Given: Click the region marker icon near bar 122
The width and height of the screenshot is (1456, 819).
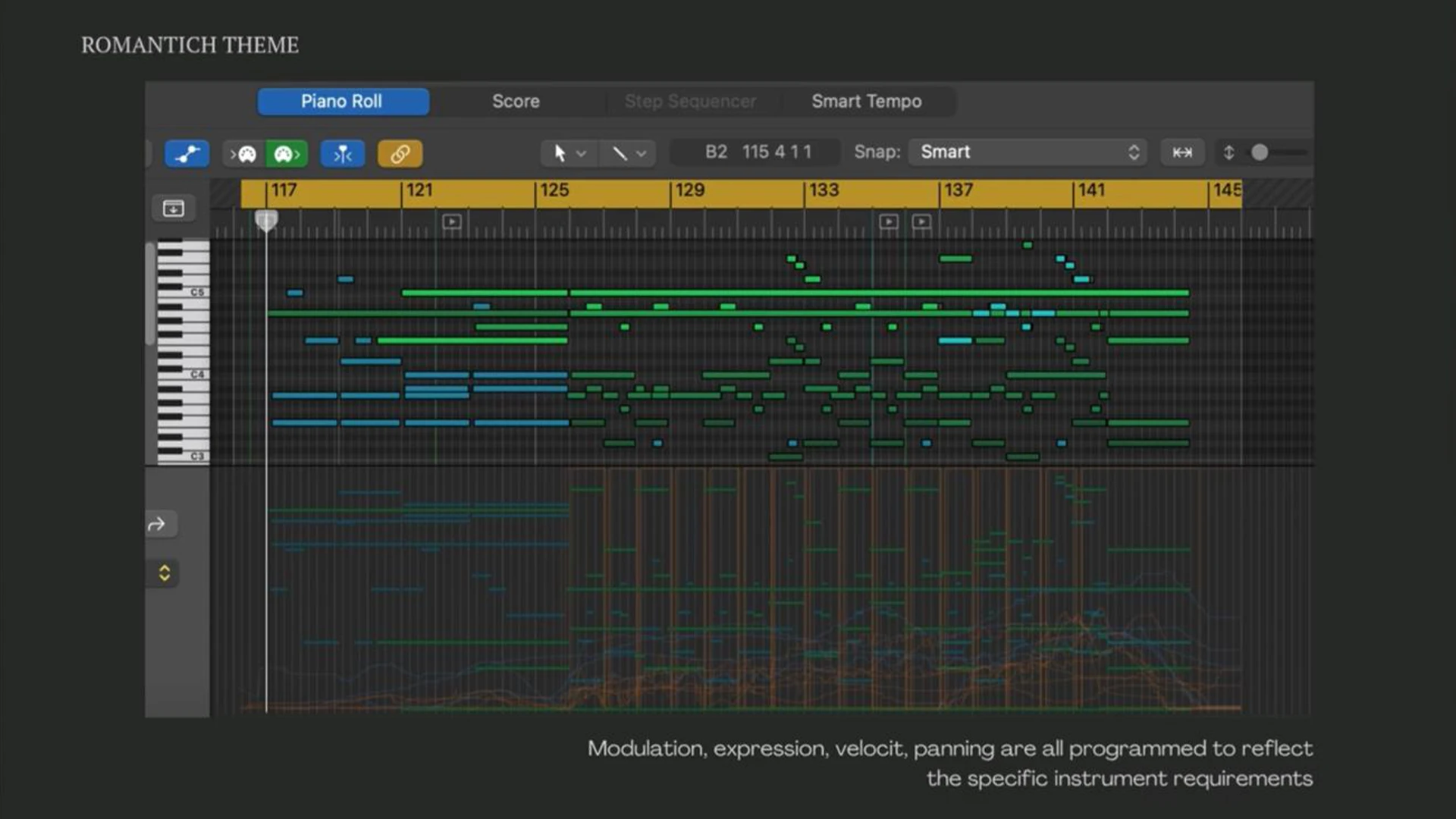Looking at the screenshot, I should coord(452,222).
